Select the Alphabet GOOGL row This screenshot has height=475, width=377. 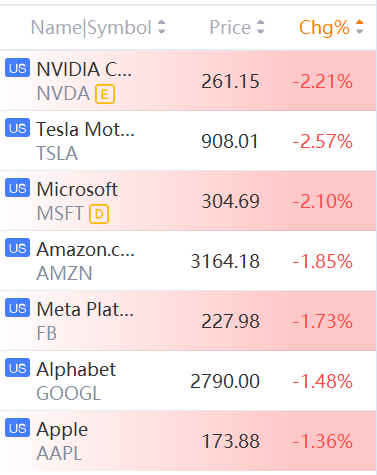point(188,381)
